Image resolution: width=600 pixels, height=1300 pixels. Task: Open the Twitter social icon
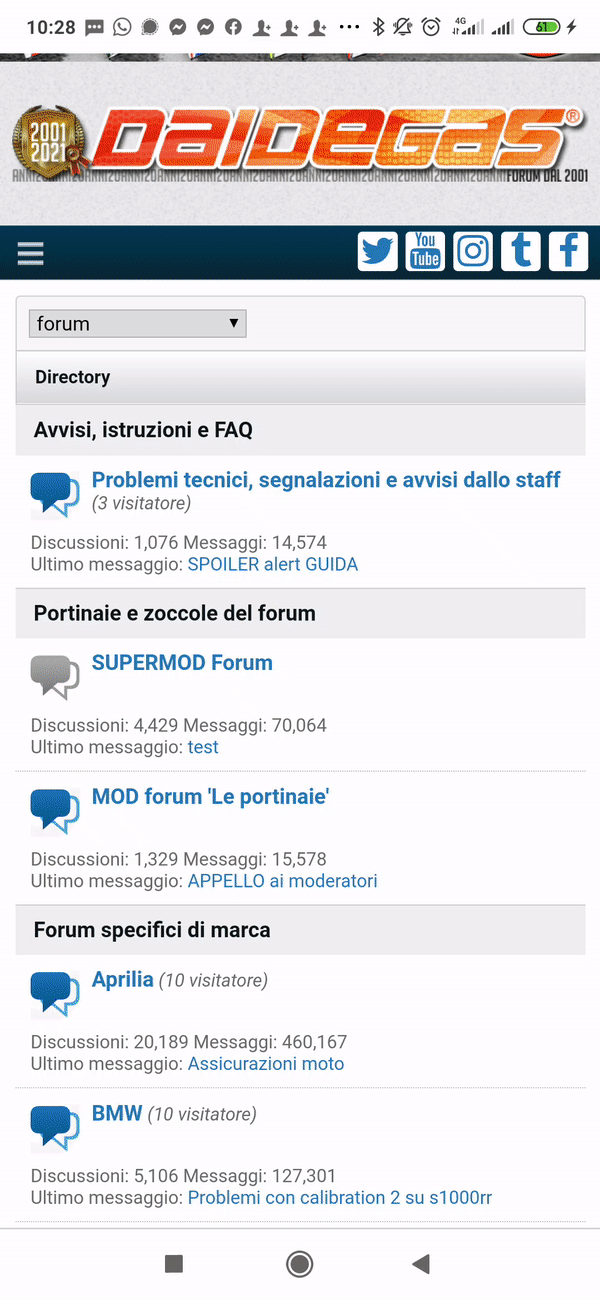tap(378, 252)
